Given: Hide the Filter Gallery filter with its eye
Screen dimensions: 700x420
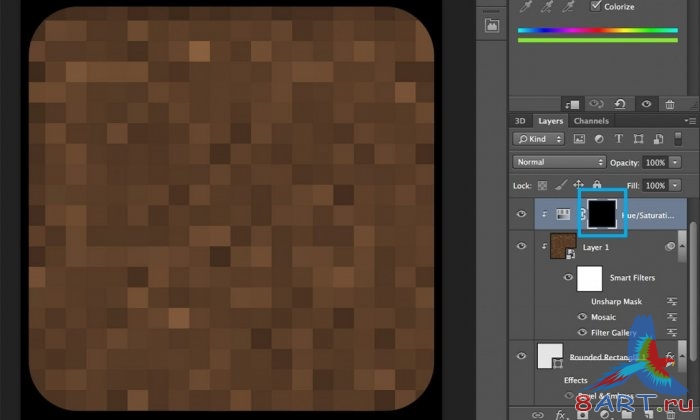Looking at the screenshot, I should click(582, 332).
